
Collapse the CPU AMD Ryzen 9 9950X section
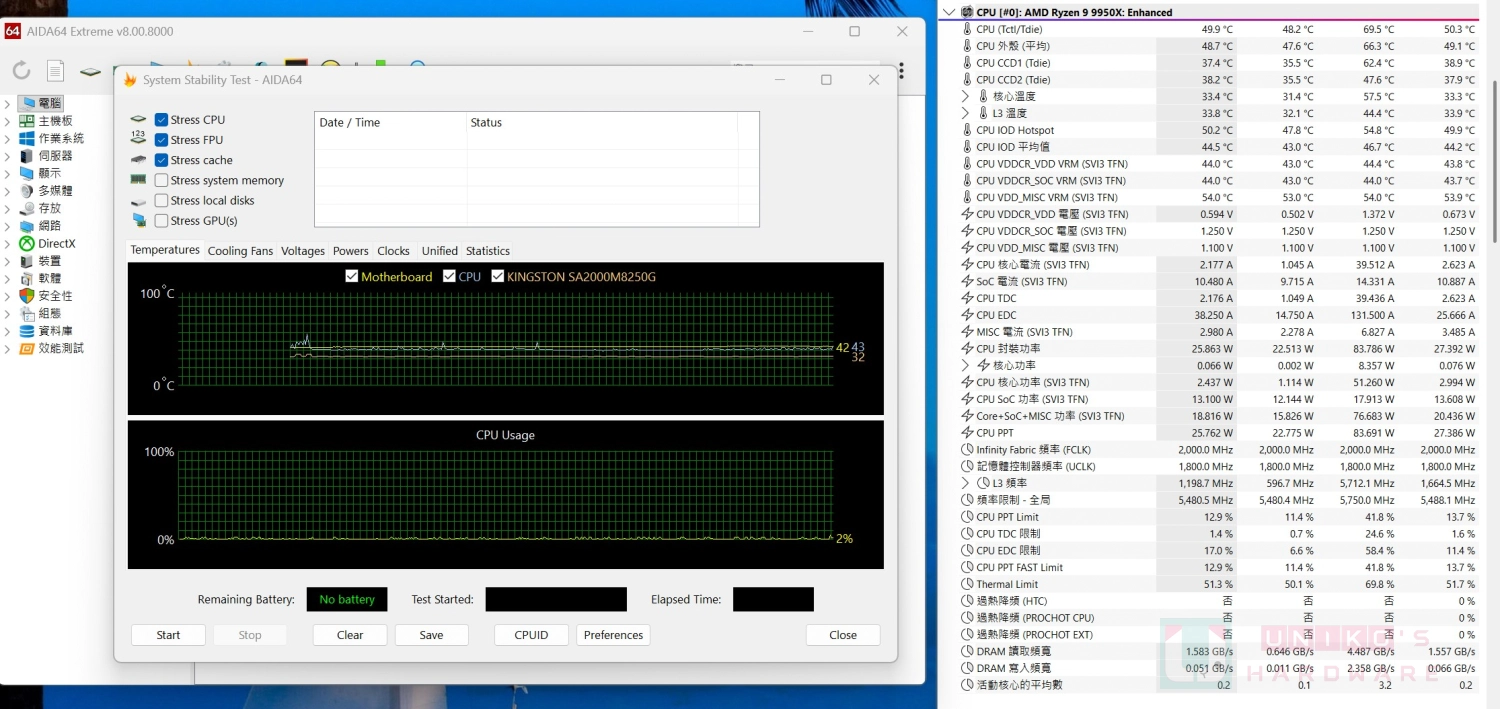pos(949,13)
